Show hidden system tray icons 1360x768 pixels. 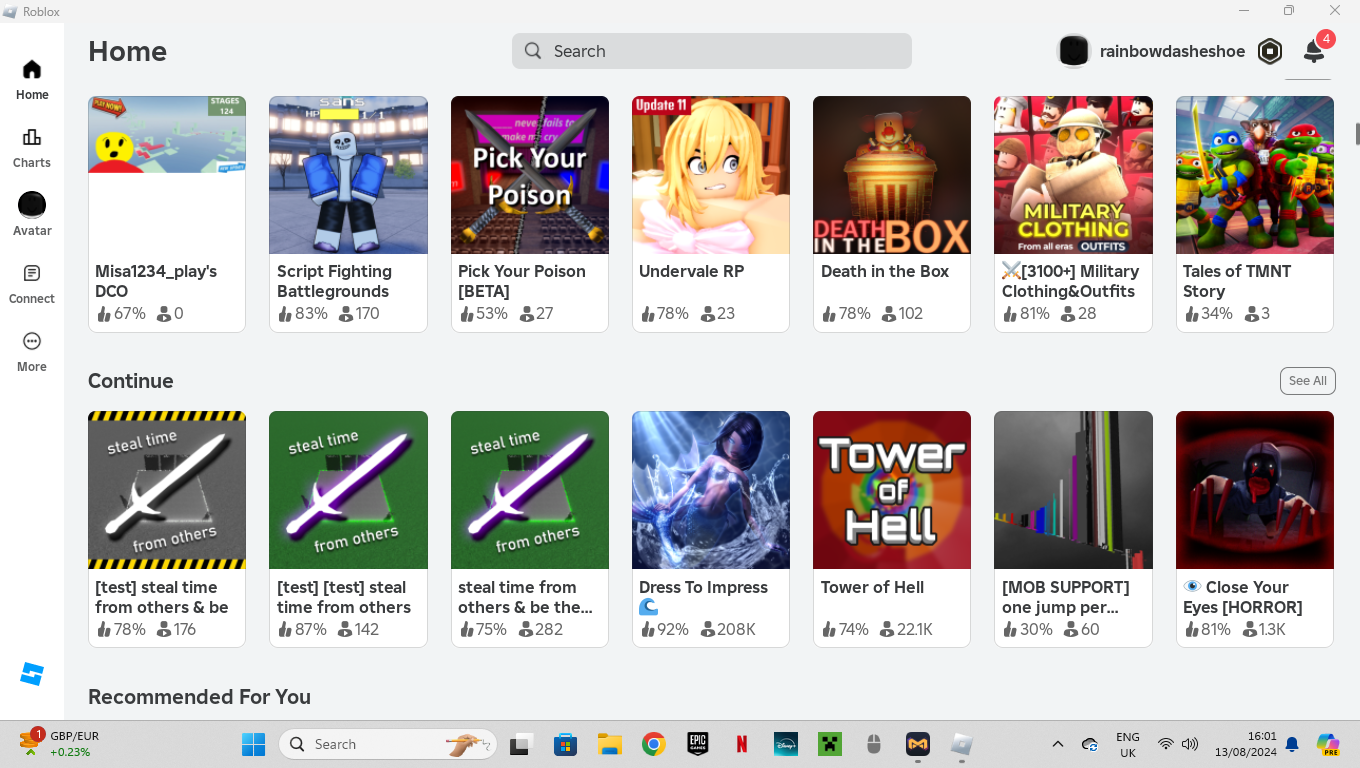coord(1057,744)
